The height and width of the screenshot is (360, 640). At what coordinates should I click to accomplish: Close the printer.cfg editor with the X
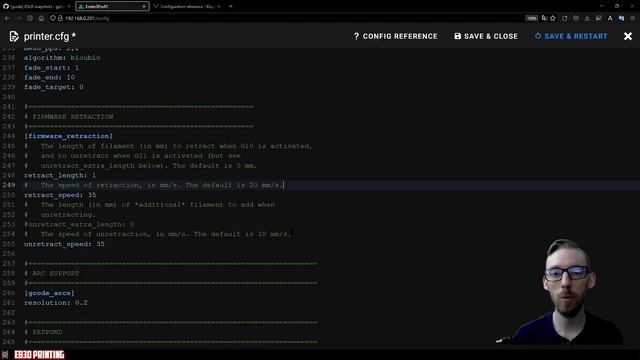pyautogui.click(x=628, y=36)
